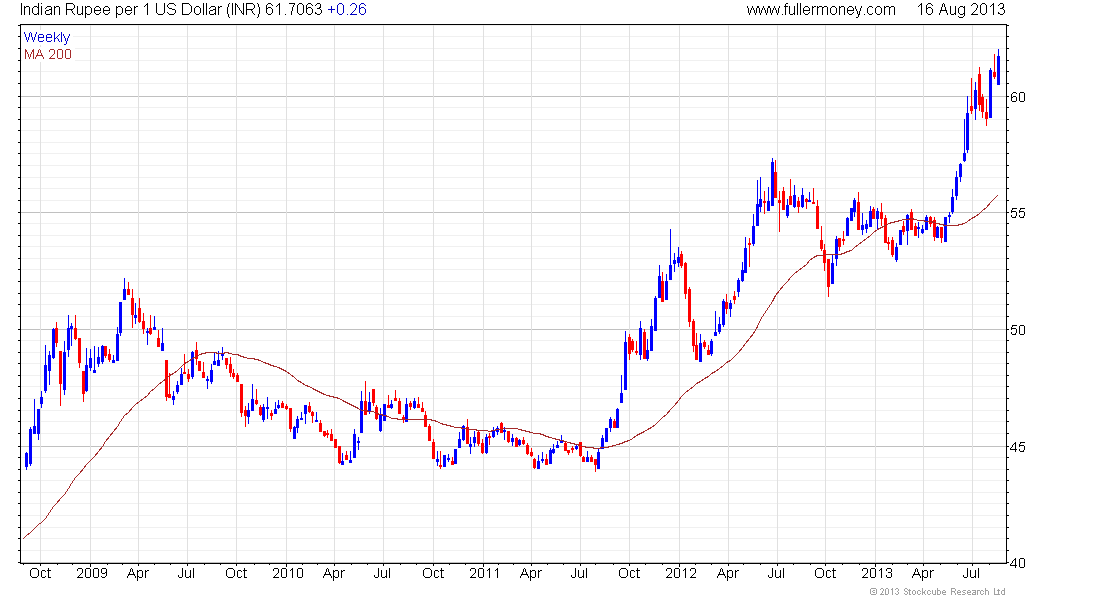The image size is (1100, 600).
Task: Click the 50 label on the price axis
Action: click(1017, 330)
